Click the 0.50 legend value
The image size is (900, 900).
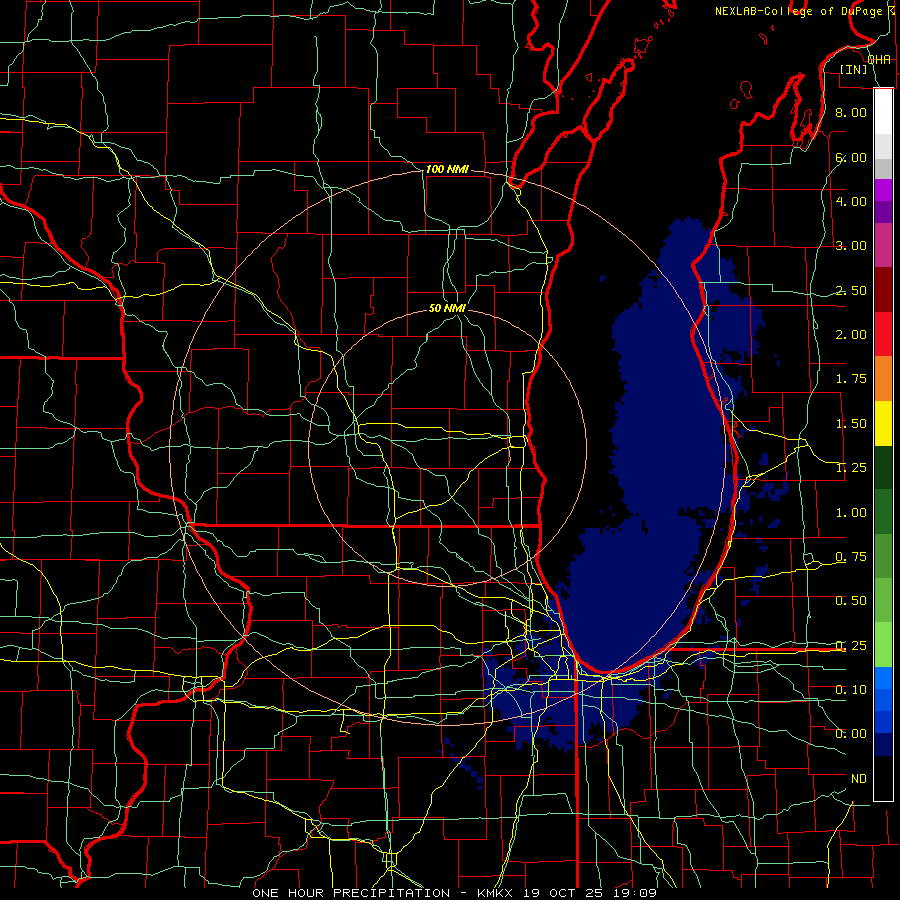coord(851,601)
